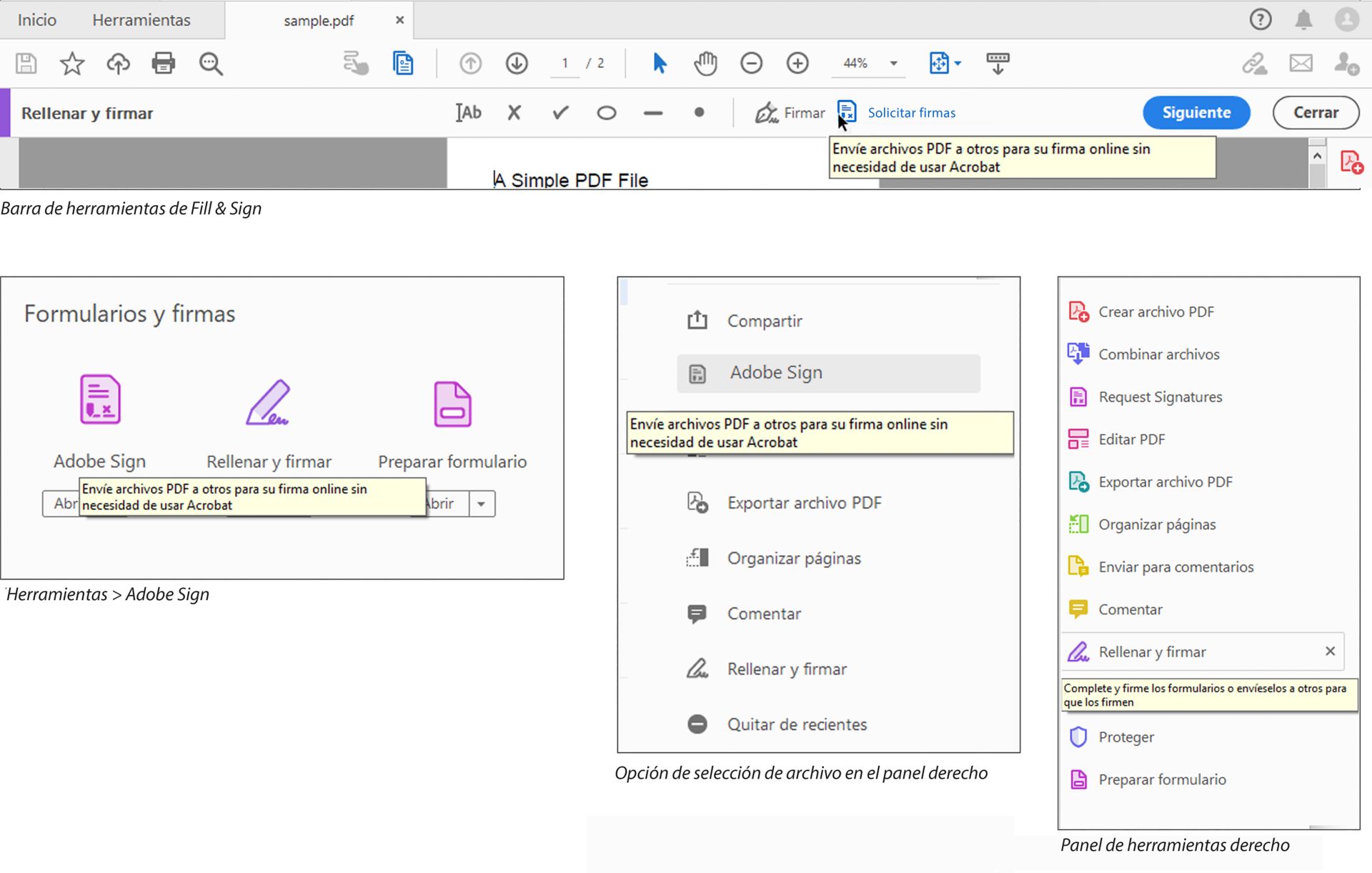The height and width of the screenshot is (873, 1372).
Task: Select the oval circle annotation tool
Action: (x=606, y=113)
